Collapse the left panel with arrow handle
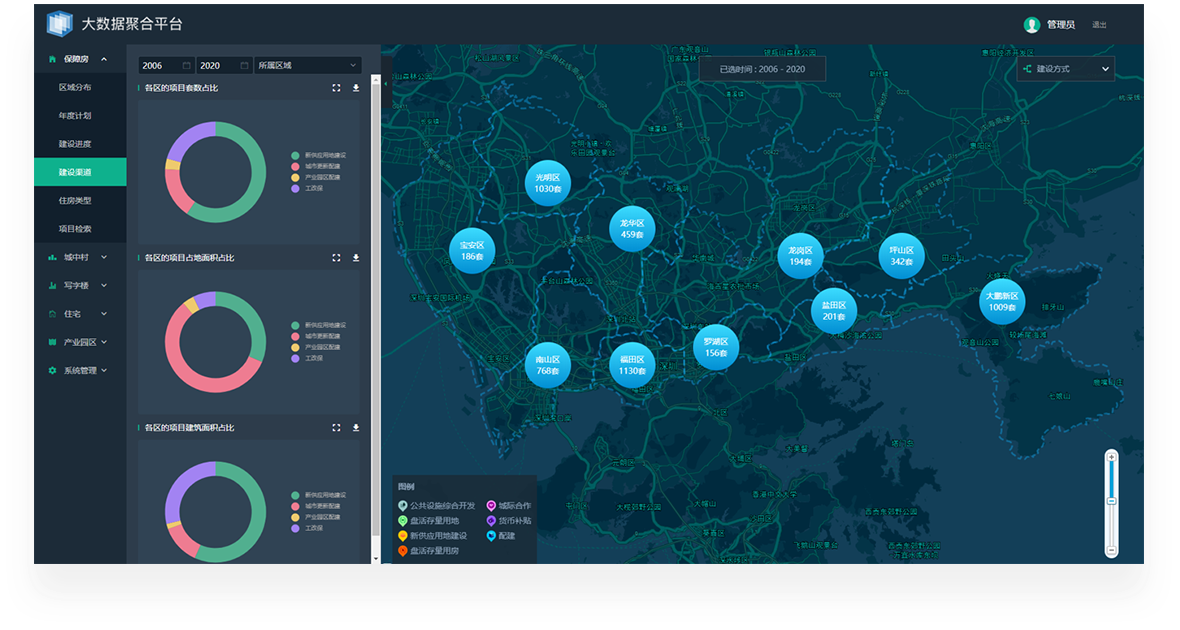The height and width of the screenshot is (630, 1180). pyautogui.click(x=386, y=84)
